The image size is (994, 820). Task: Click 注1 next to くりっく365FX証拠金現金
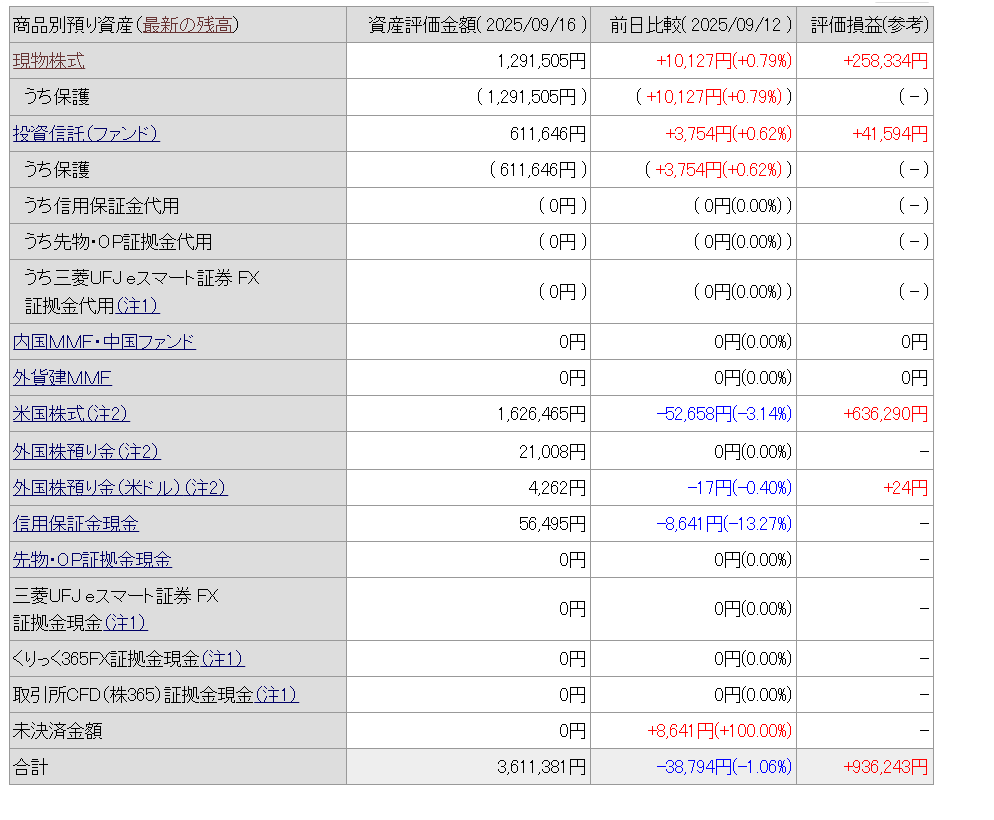coord(223,659)
